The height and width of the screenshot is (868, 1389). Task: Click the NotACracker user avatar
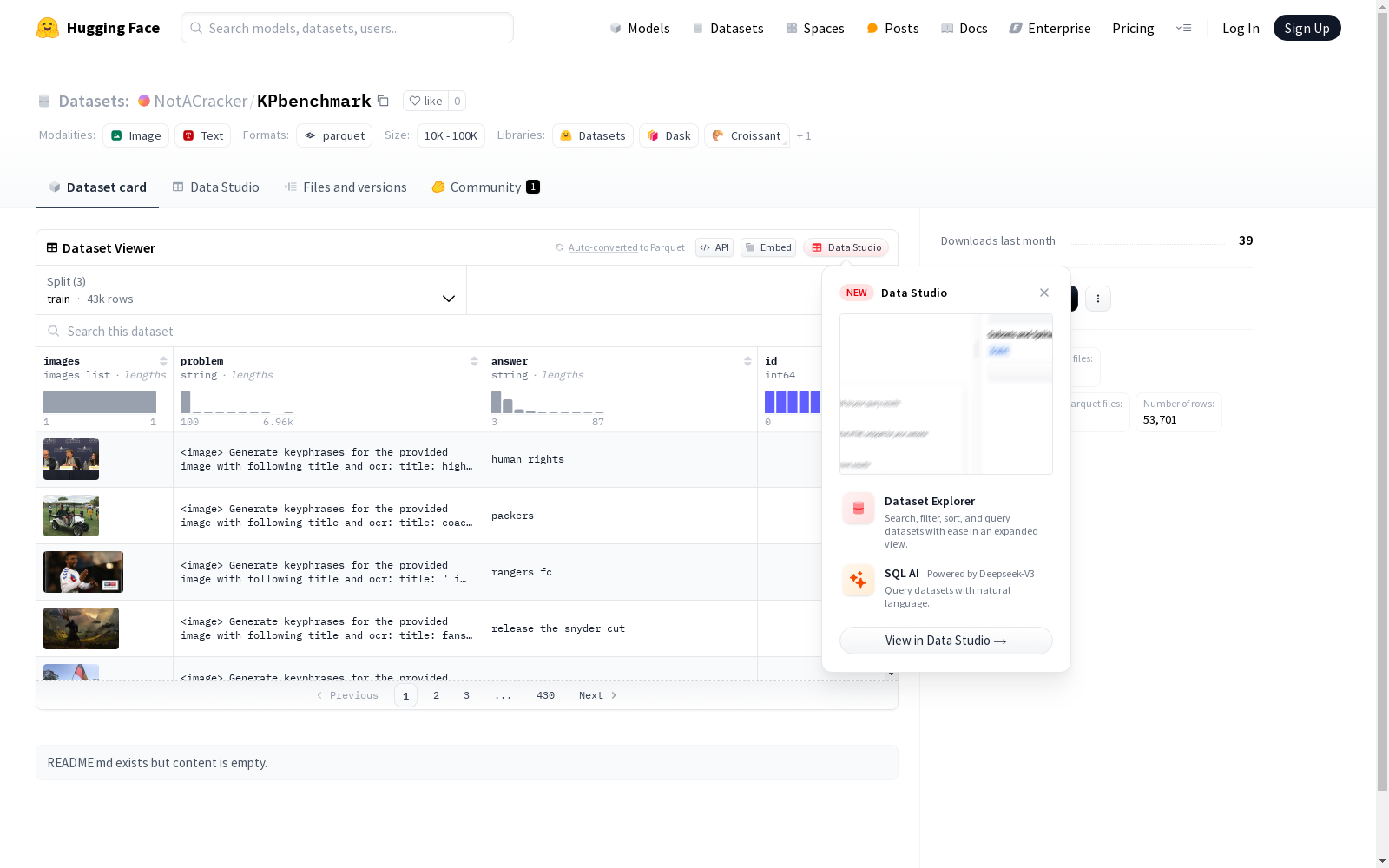[144, 101]
